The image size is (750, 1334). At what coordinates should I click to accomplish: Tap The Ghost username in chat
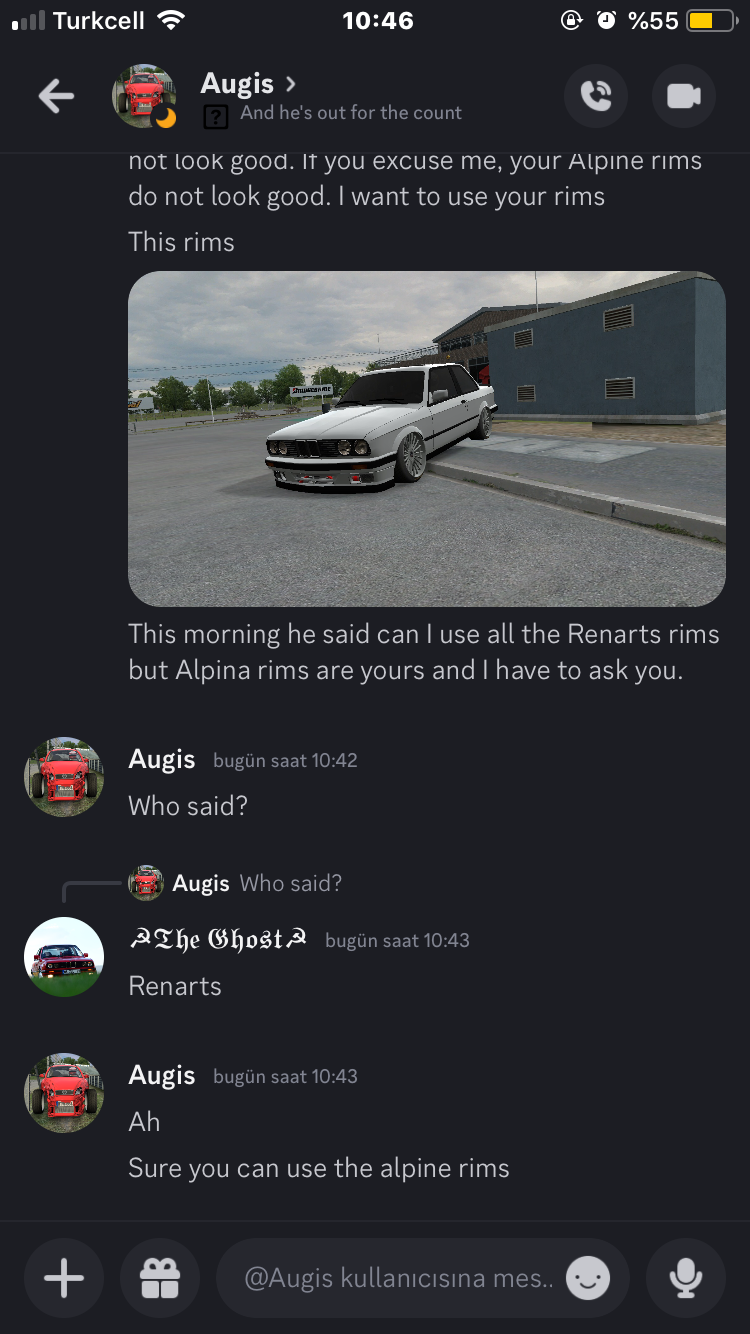(218, 940)
